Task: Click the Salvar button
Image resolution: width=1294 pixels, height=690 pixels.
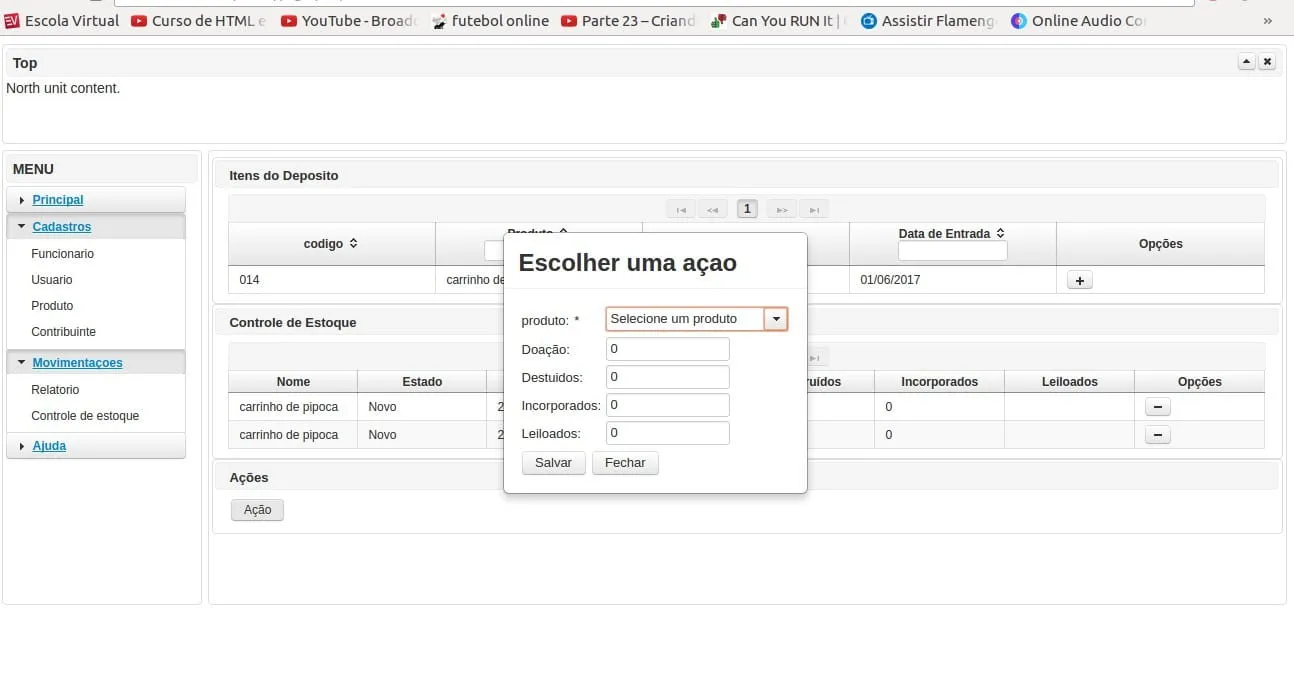Action: coord(553,463)
